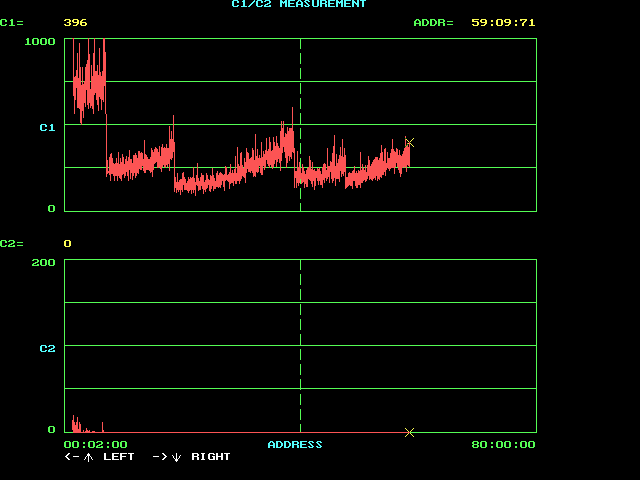
Task: Click the up arrow symbol before LEFT
Action: (x=89, y=457)
